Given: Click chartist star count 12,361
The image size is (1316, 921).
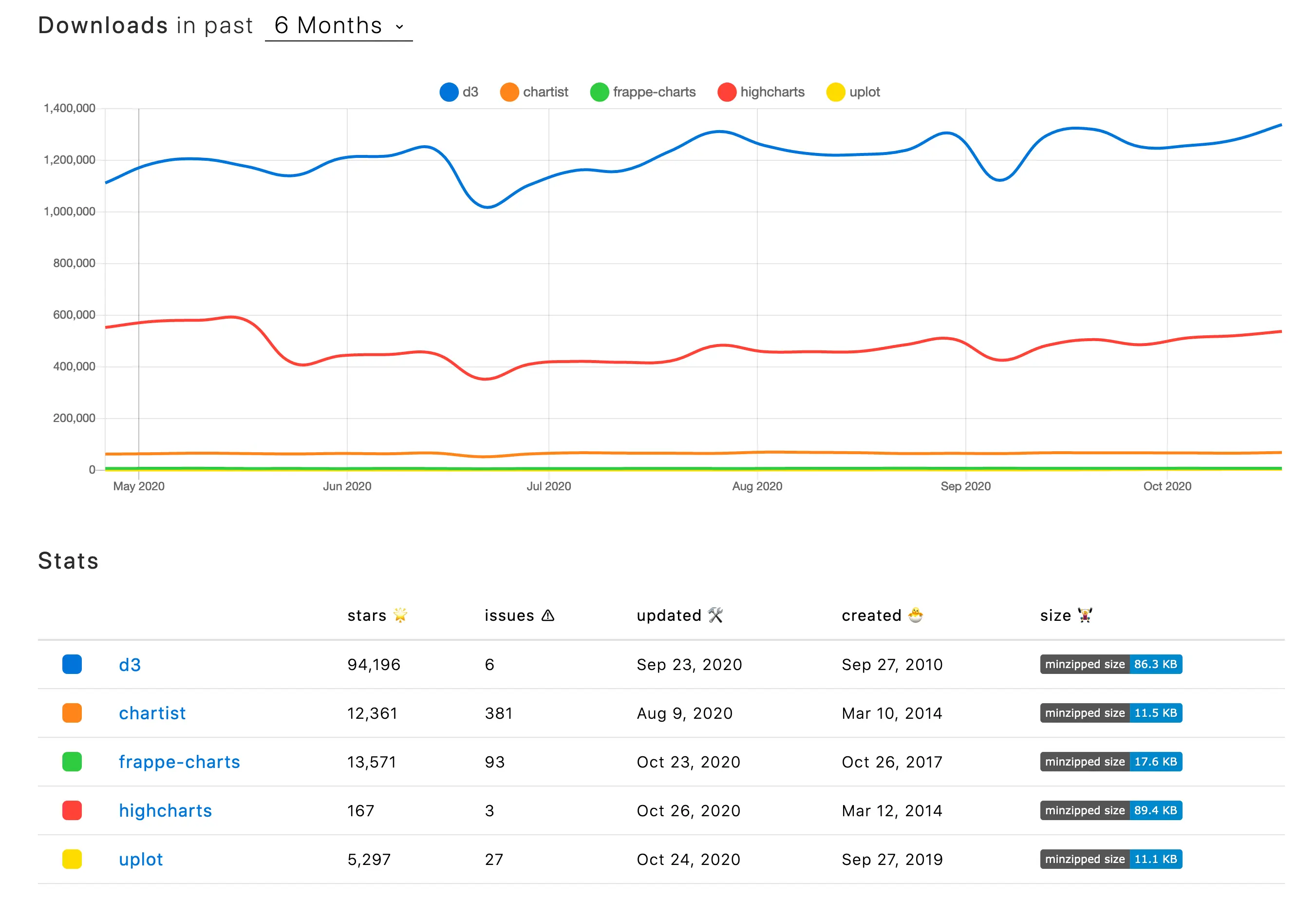Looking at the screenshot, I should pos(373,713).
